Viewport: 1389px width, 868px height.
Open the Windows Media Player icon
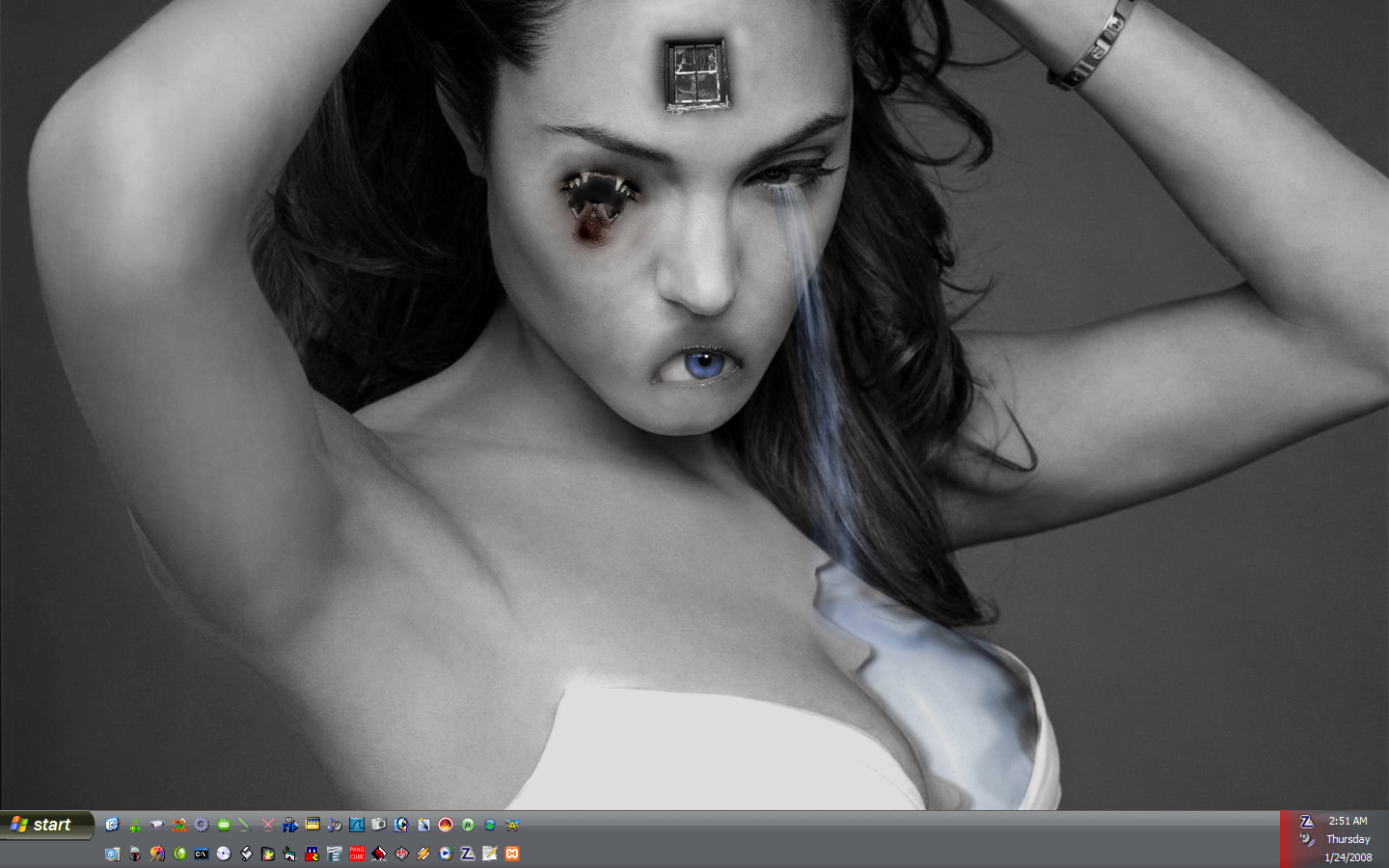(x=445, y=854)
